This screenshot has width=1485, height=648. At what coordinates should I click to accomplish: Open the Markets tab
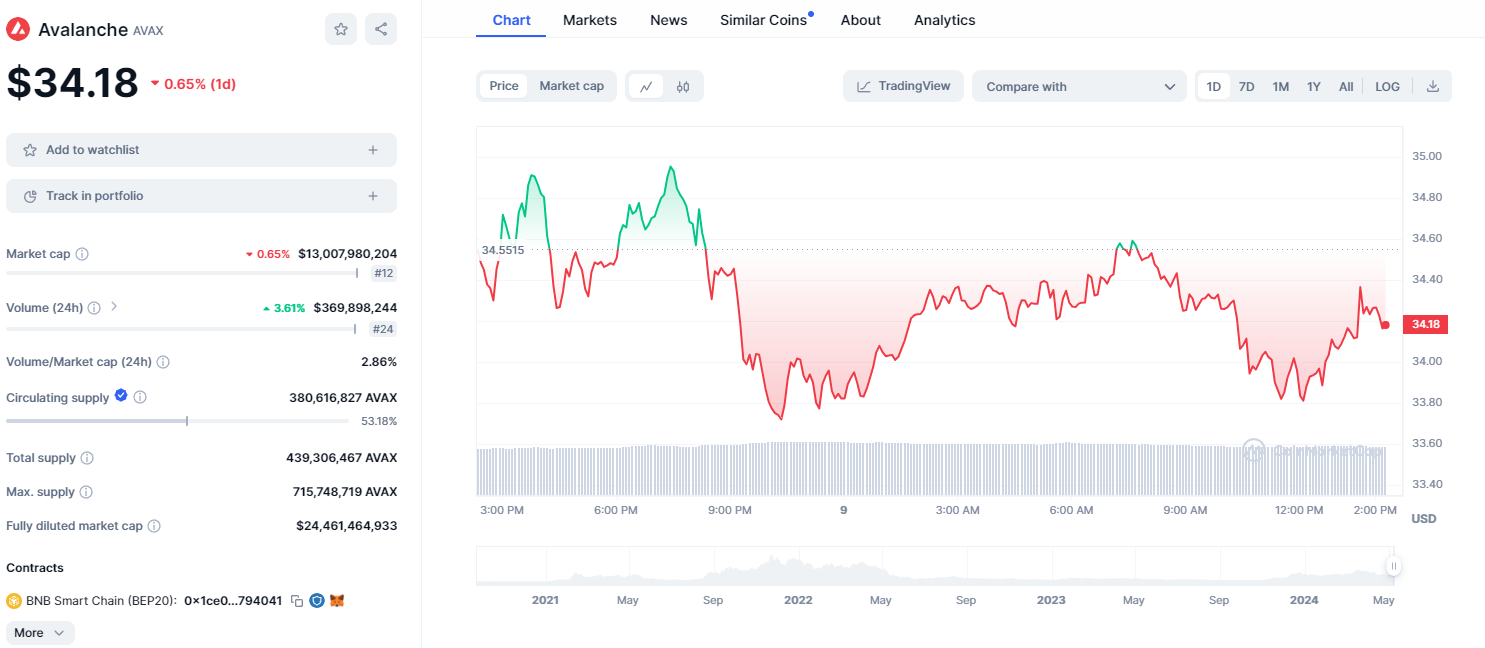590,20
